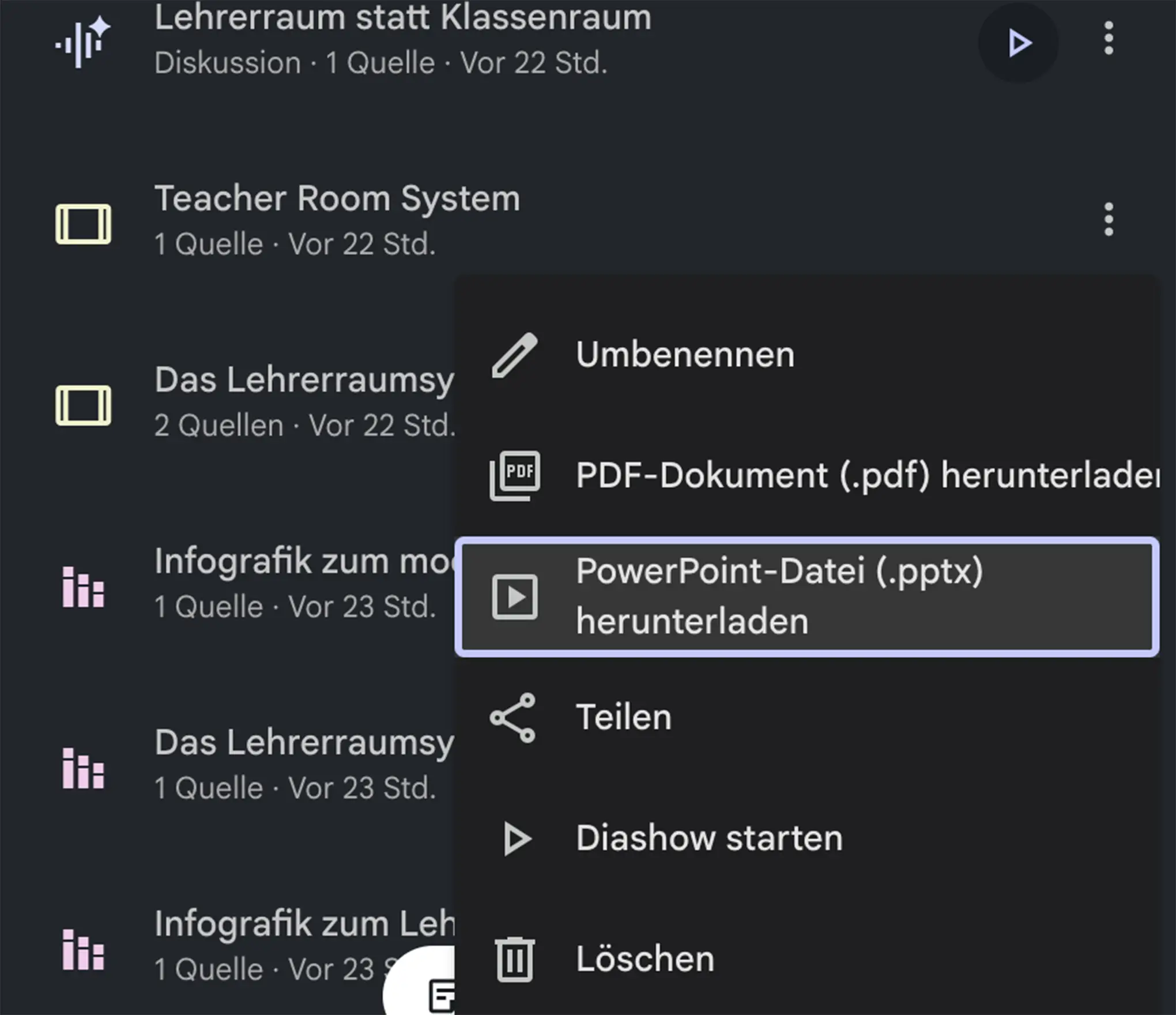Choose Teilen in the menu
1176x1015 pixels.
(x=624, y=718)
